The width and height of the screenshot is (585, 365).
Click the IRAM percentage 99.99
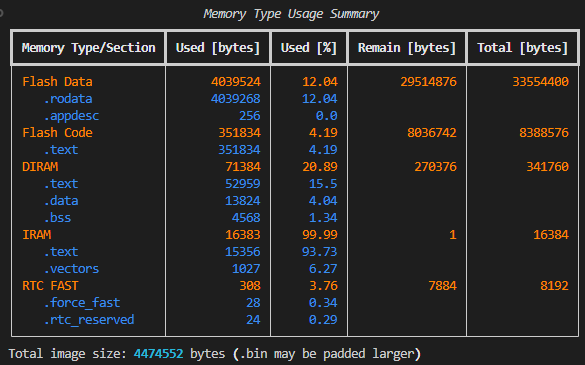[x=320, y=235]
